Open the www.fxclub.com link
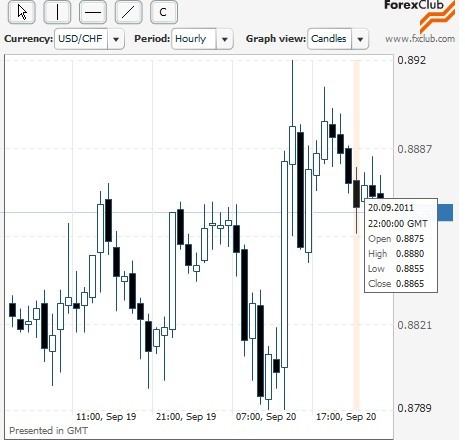 (x=420, y=39)
